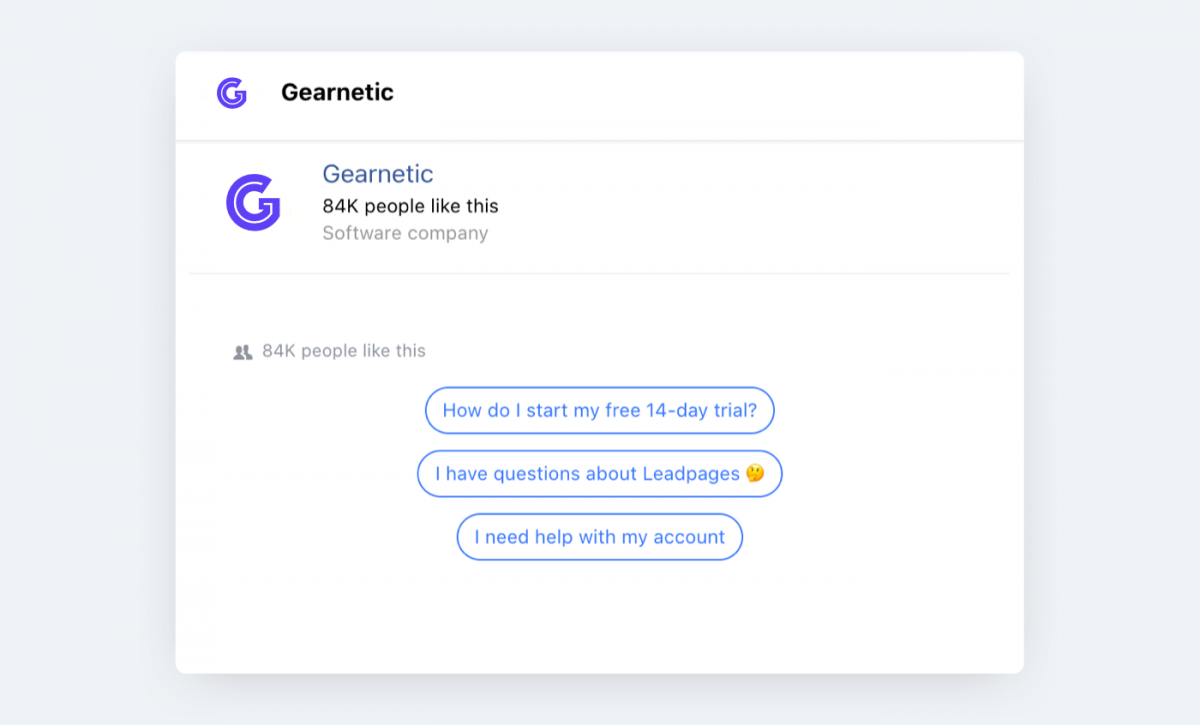The image size is (1200, 725).
Task: Open the blue Gearnetic page name link
Action: [377, 174]
